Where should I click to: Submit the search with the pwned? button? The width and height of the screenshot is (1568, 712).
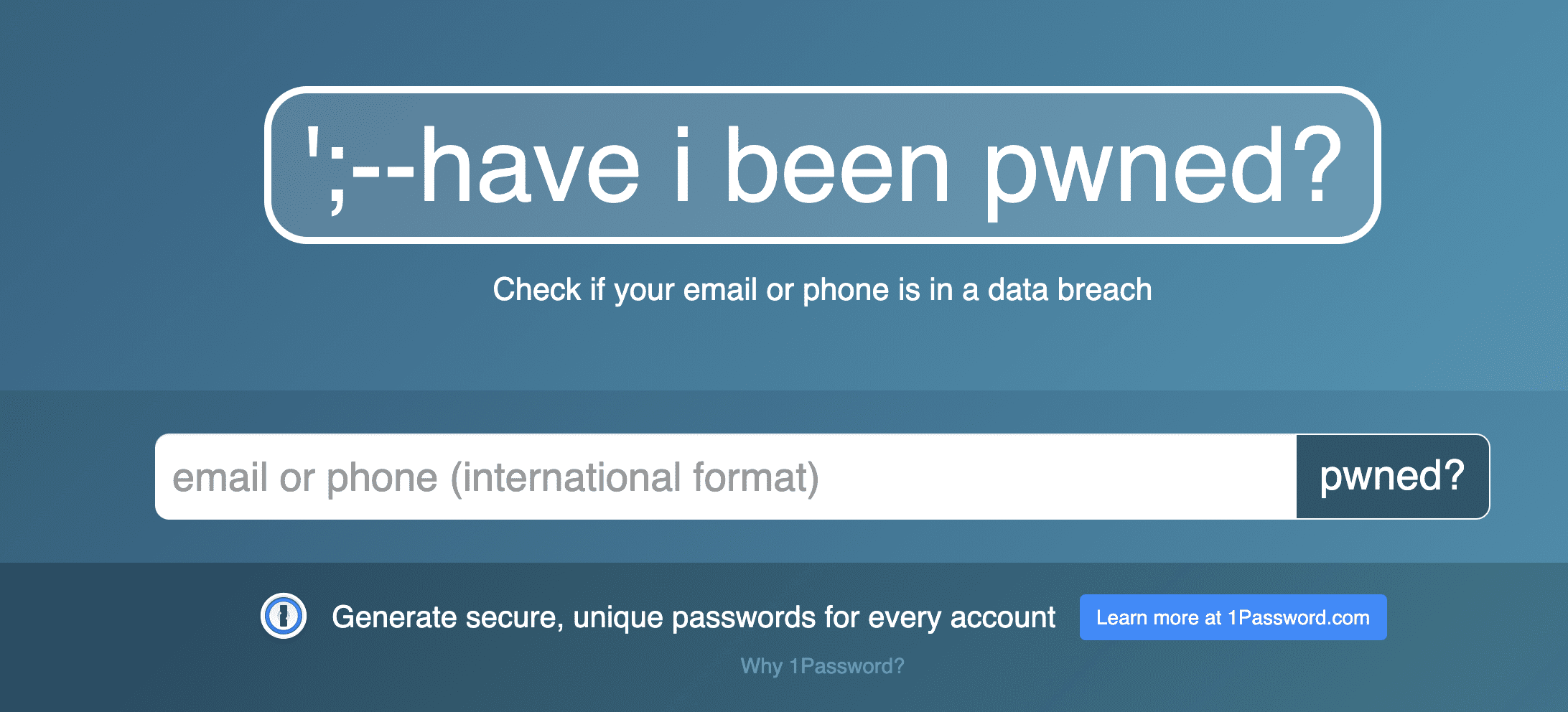coord(1392,477)
